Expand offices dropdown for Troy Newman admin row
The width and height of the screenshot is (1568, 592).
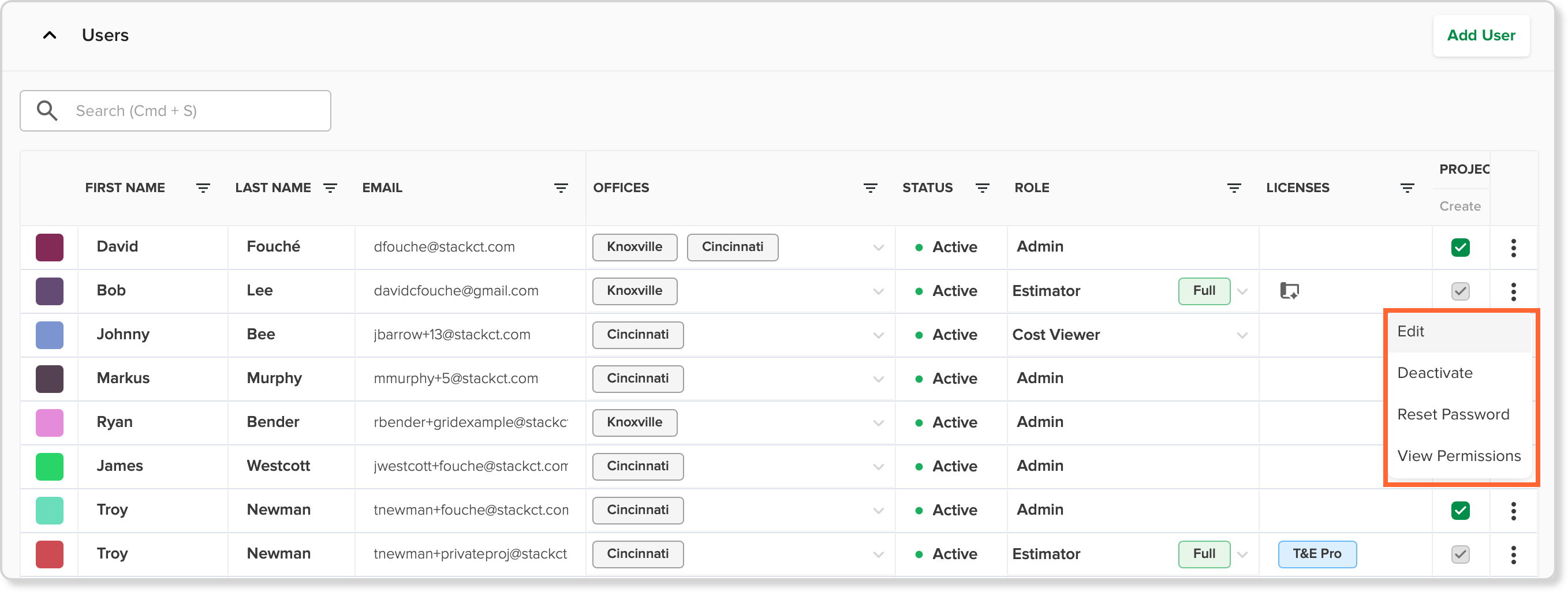(x=878, y=511)
